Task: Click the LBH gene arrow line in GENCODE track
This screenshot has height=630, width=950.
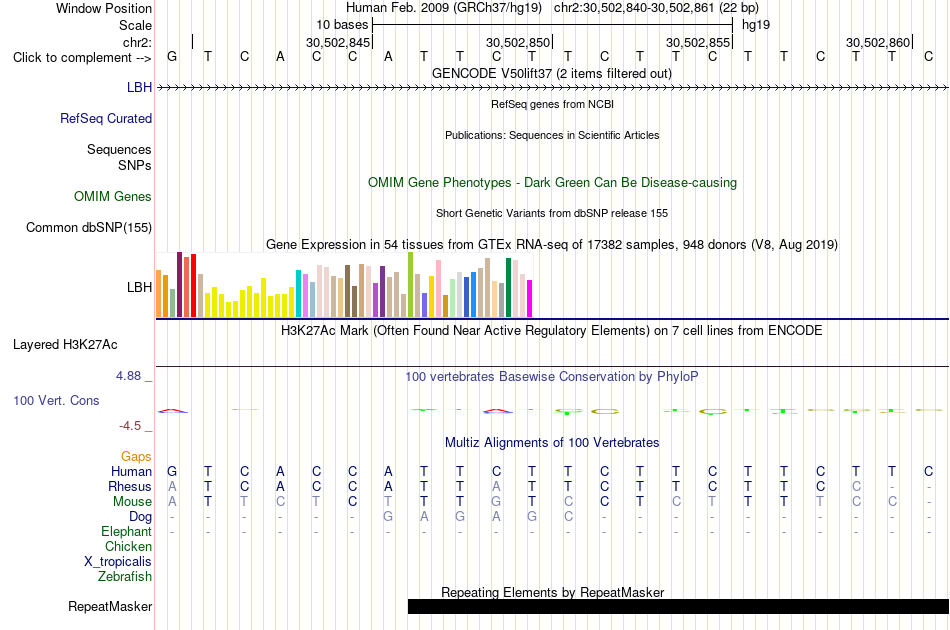Action: [x=552, y=88]
